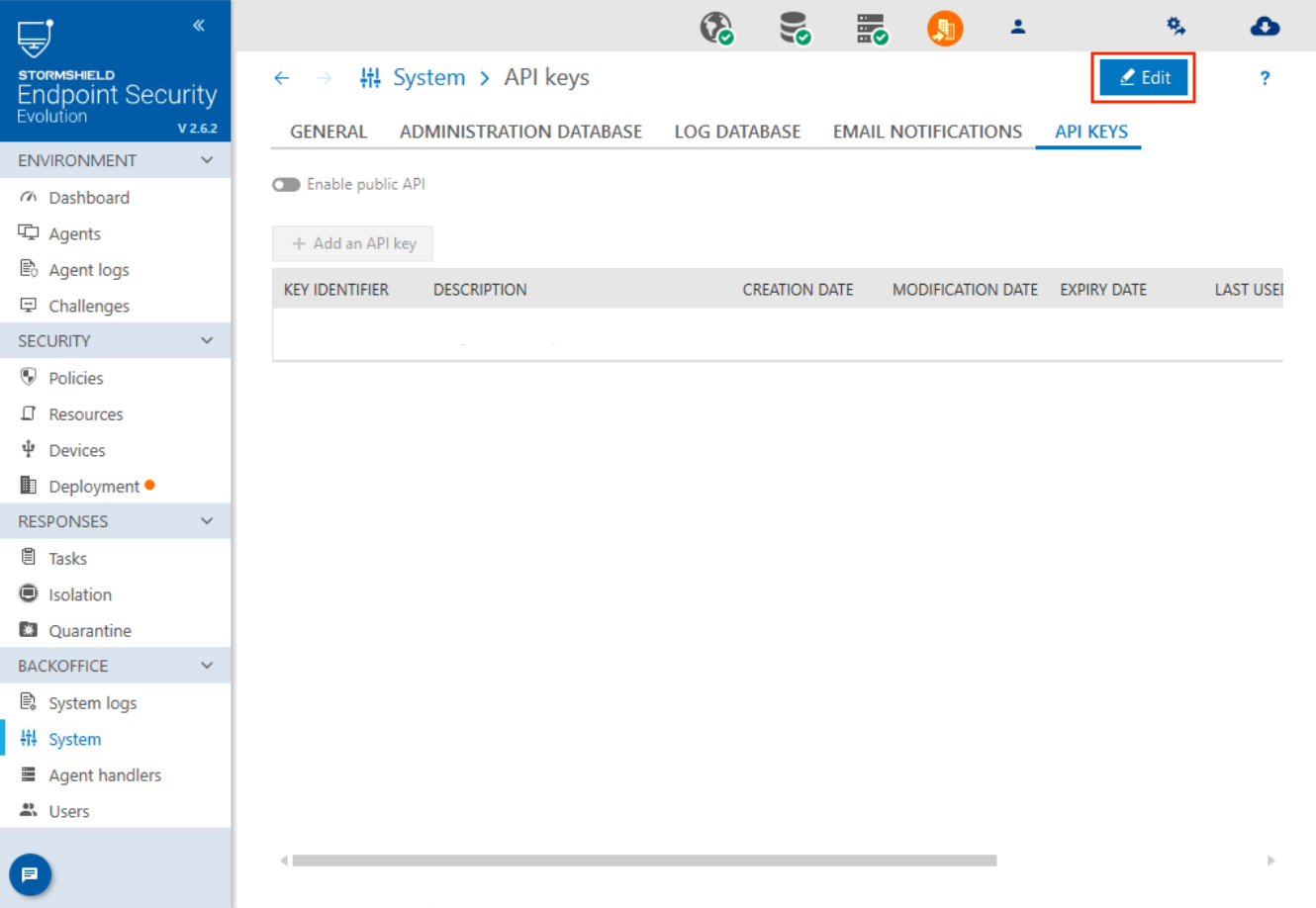Click the orange deployment icon in top bar

coord(944,28)
